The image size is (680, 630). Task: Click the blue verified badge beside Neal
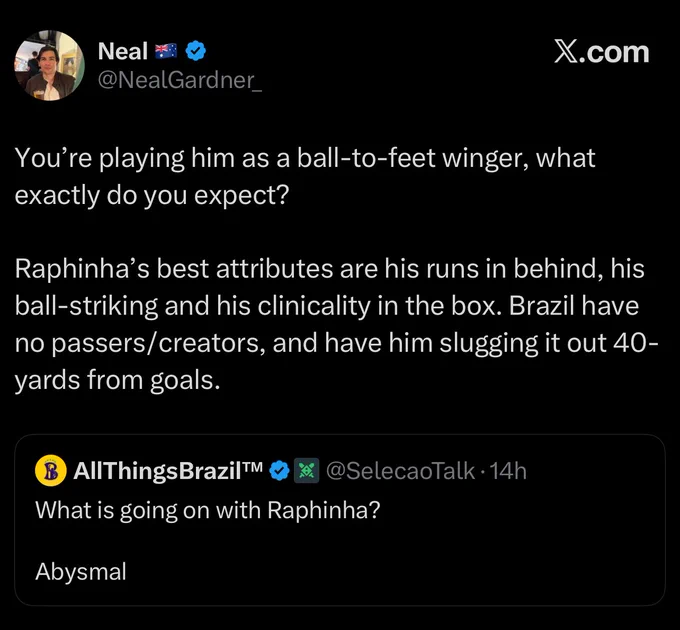196,51
